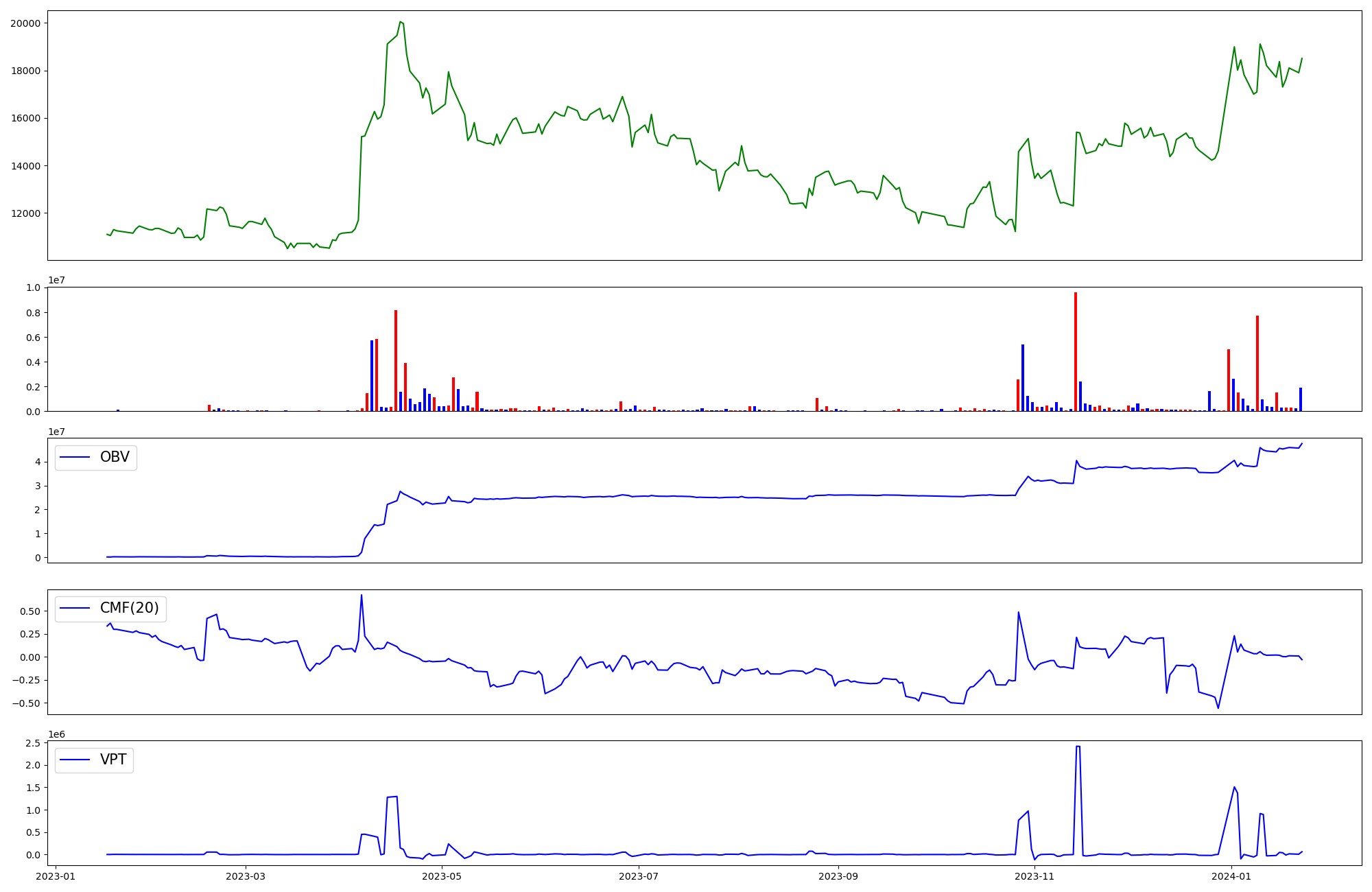Click the 0.50 tick on CMF axis
Viewport: 1372px width, 892px height.
30,611
